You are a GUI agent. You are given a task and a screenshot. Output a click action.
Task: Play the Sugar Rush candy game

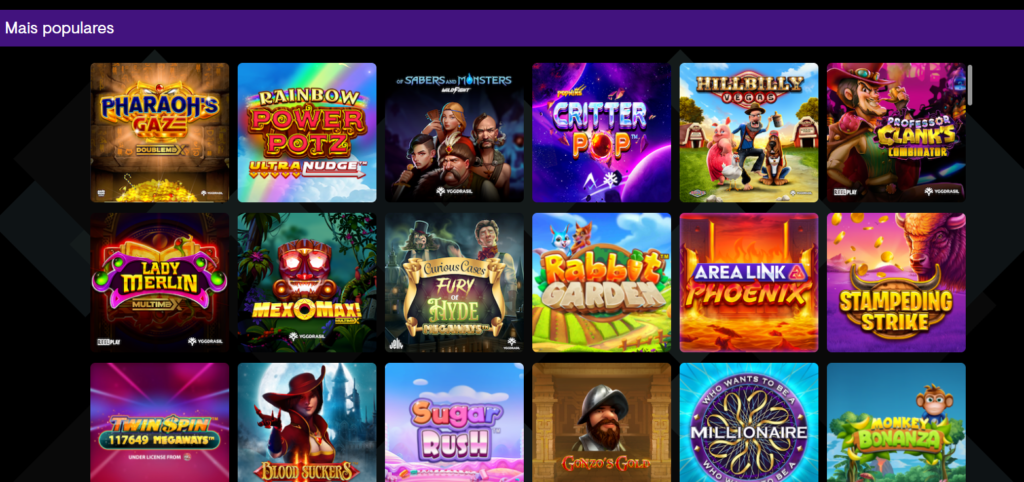coord(454,423)
